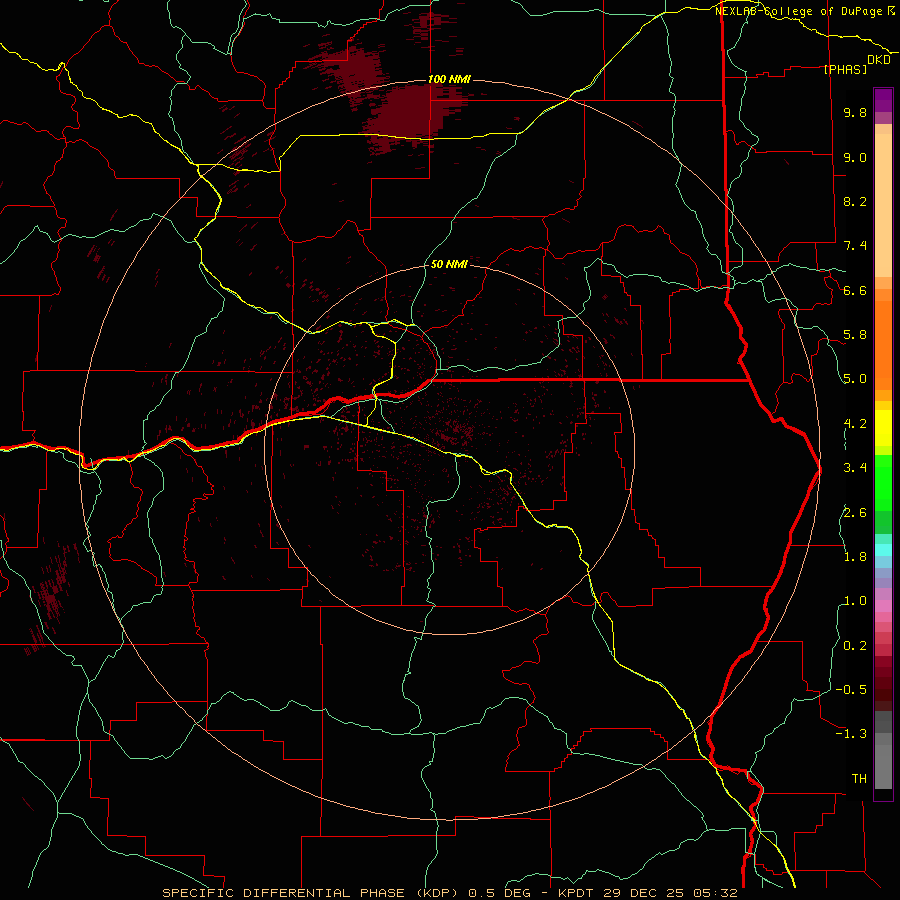Click the 9.8 value on color scale
The image size is (900, 900).
click(855, 112)
